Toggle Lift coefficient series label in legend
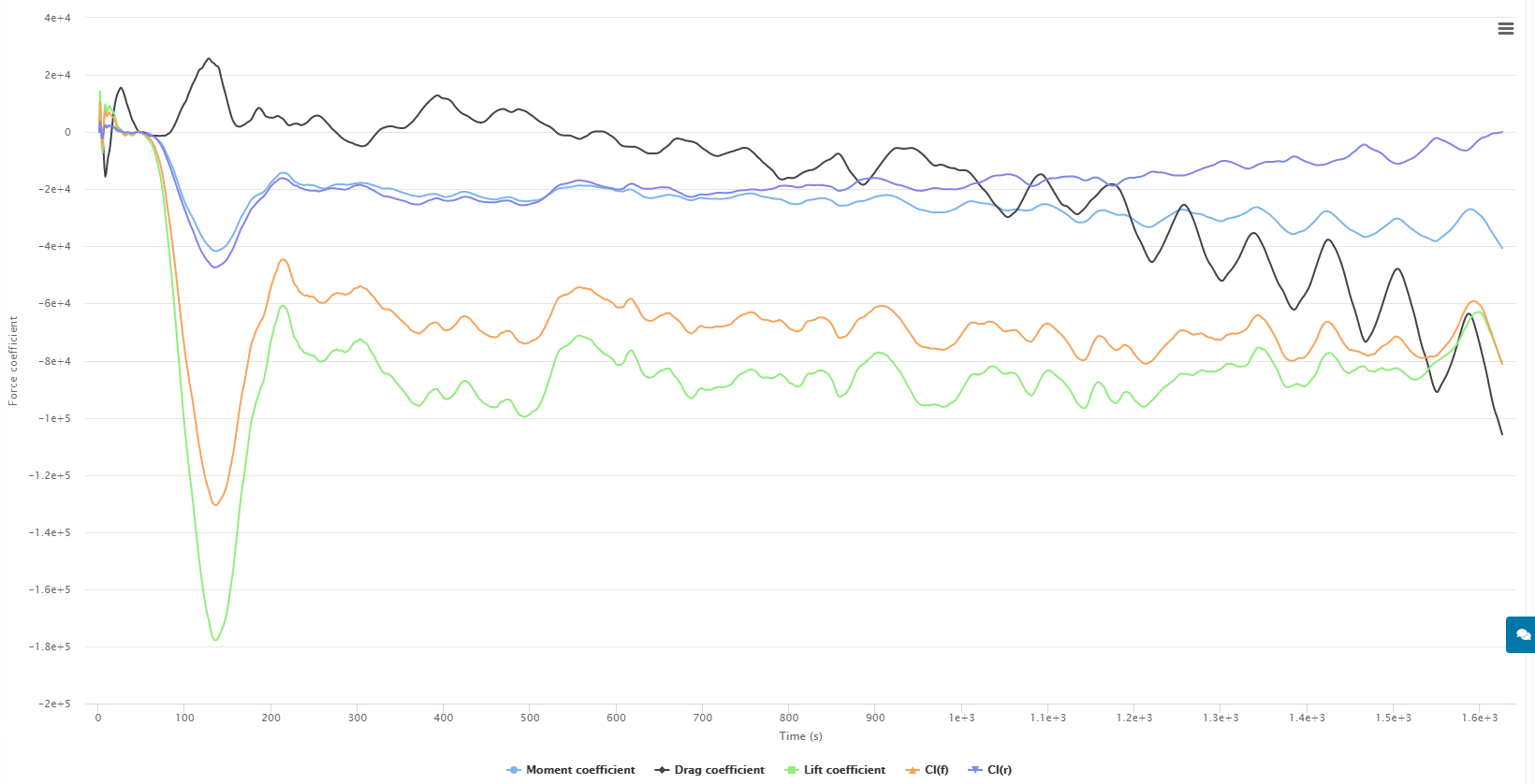The height and width of the screenshot is (784, 1535). [844, 770]
